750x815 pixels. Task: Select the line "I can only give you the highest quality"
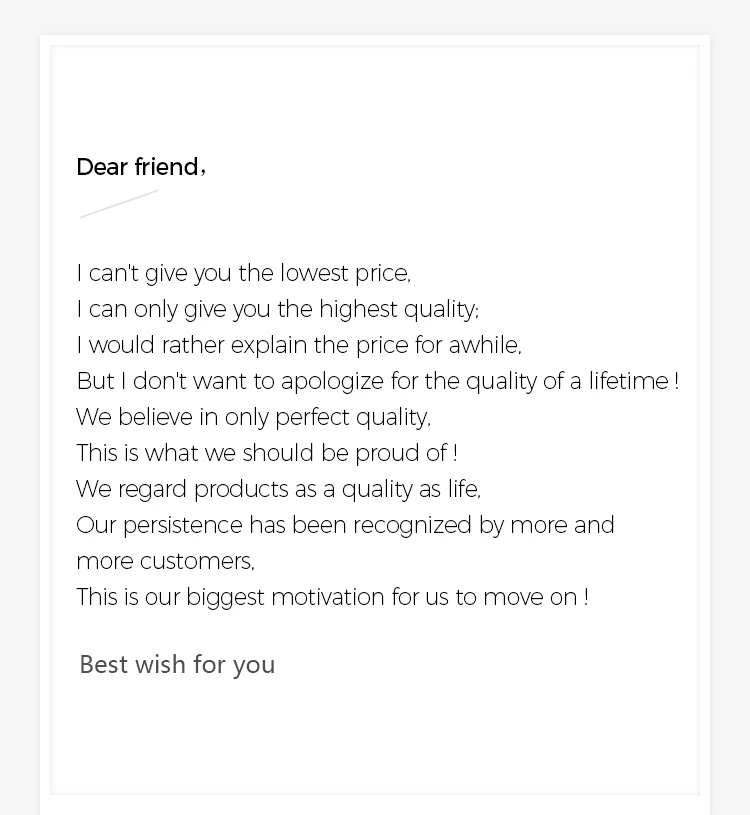click(277, 309)
